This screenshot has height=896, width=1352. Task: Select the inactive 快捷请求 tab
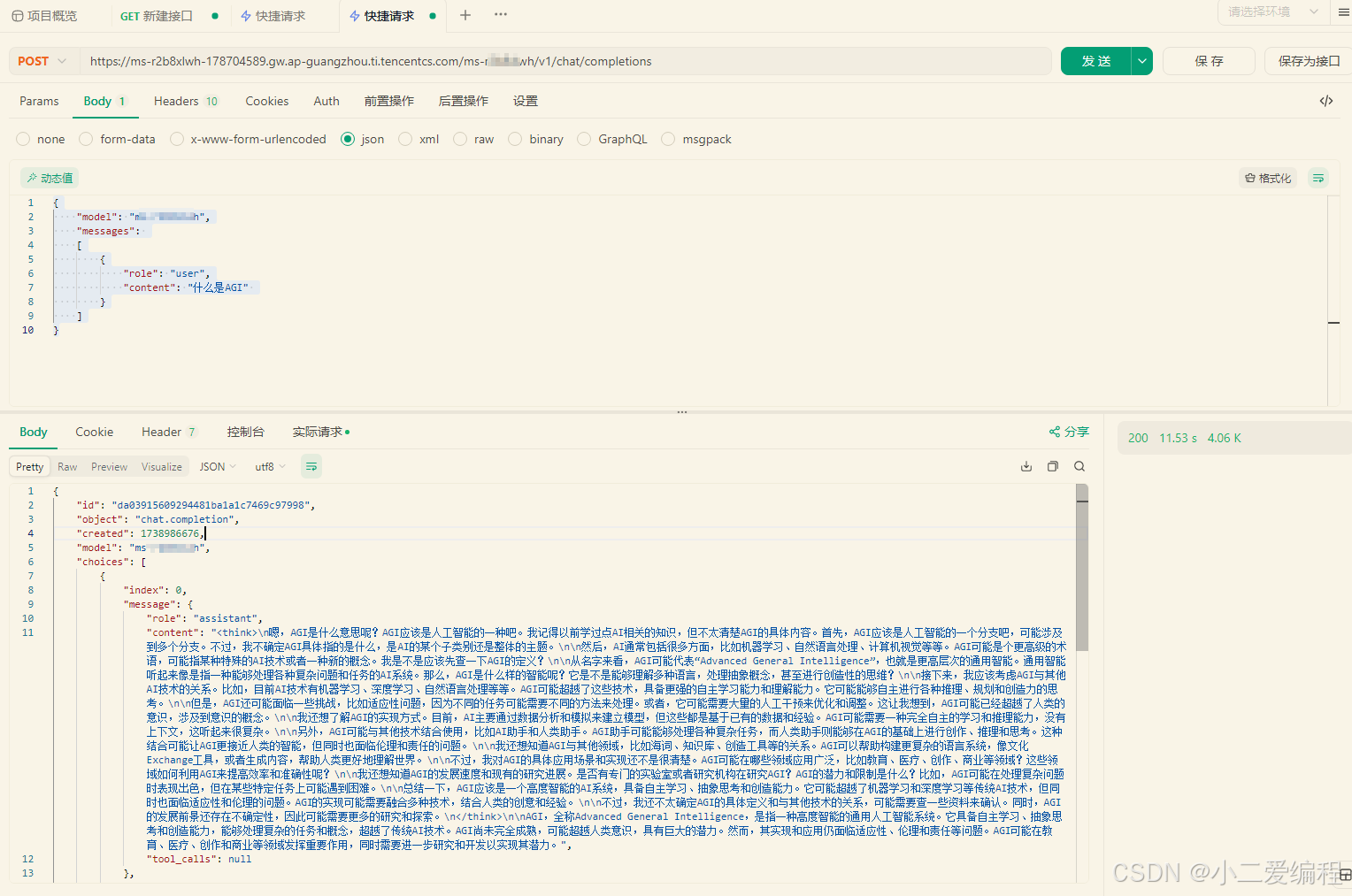[x=273, y=16]
